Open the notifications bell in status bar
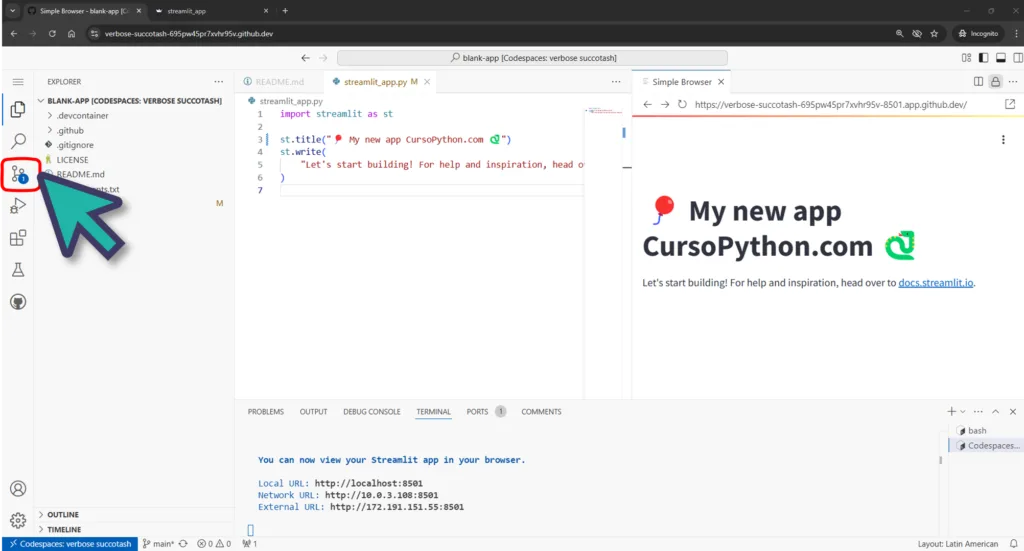This screenshot has width=1024, height=551. click(1014, 544)
